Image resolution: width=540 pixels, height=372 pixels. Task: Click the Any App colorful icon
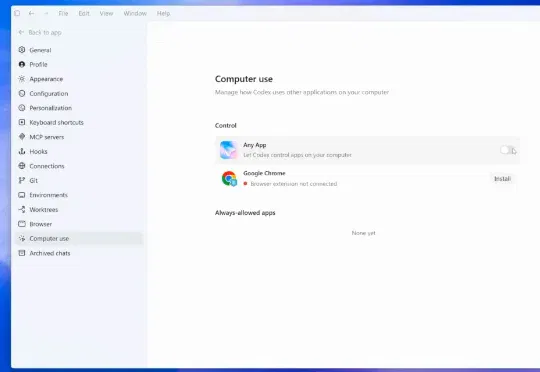(x=229, y=150)
